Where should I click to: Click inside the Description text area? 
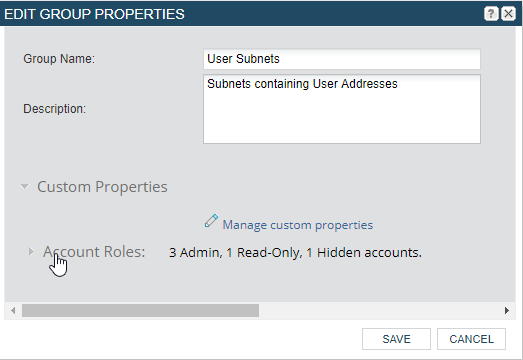[x=342, y=109]
